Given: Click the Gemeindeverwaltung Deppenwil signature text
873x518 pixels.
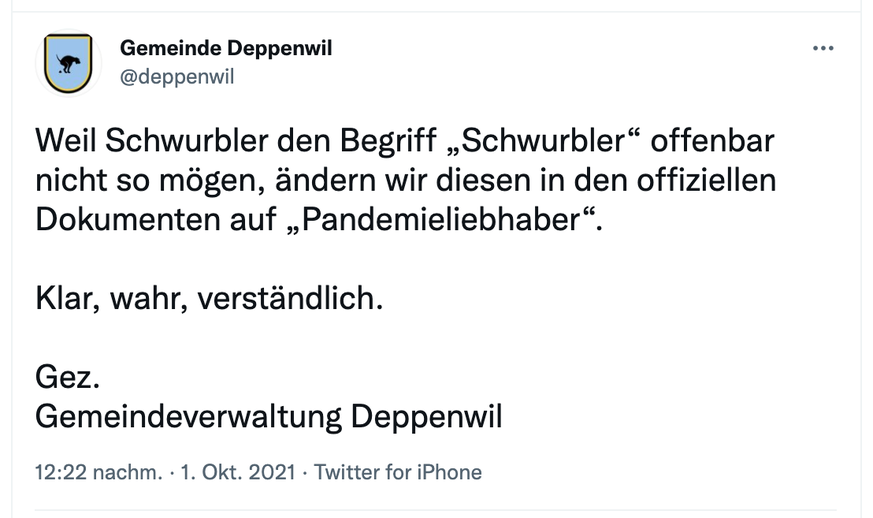Looking at the screenshot, I should point(269,417).
